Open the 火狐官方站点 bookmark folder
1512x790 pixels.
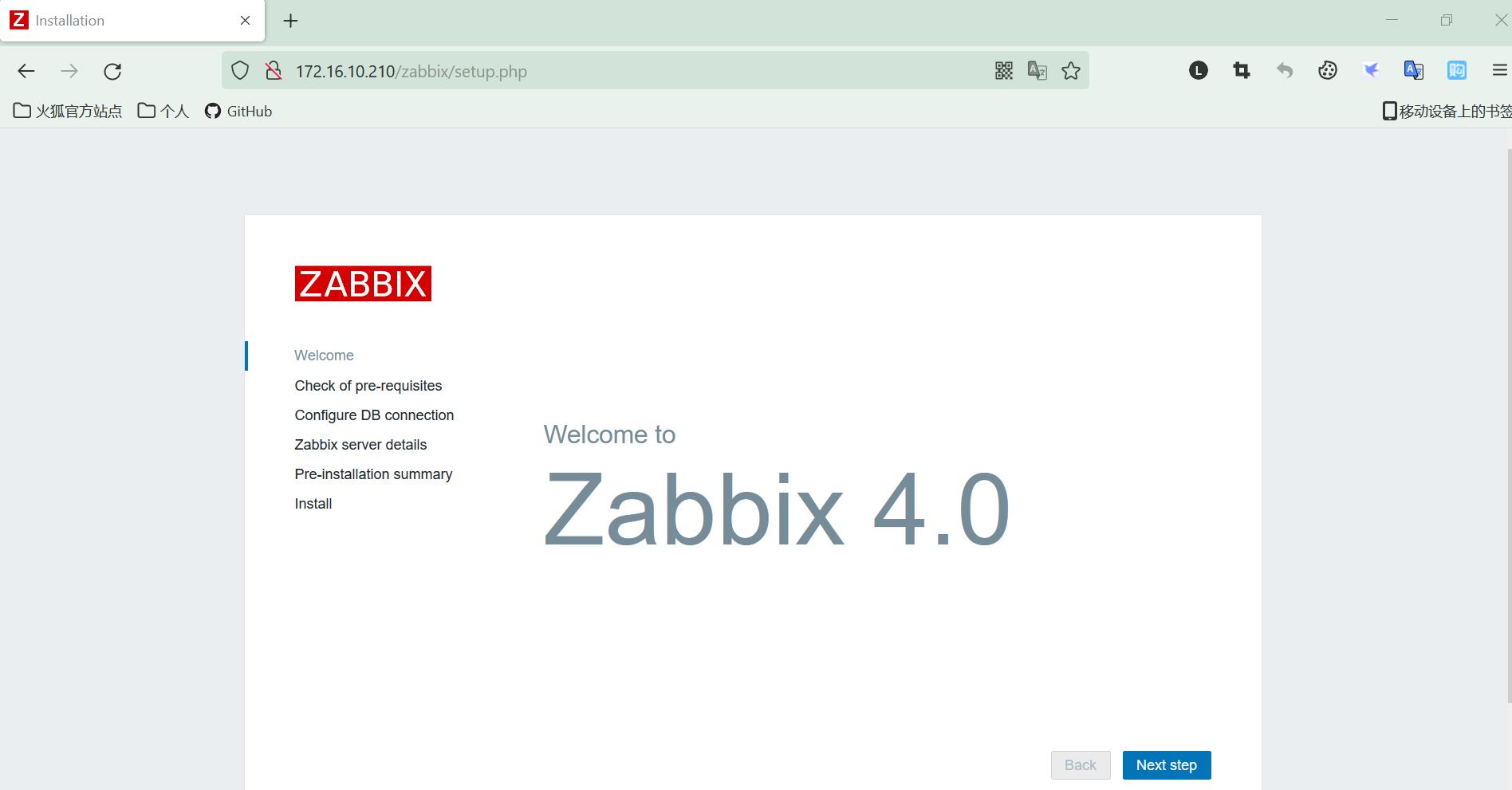[68, 111]
